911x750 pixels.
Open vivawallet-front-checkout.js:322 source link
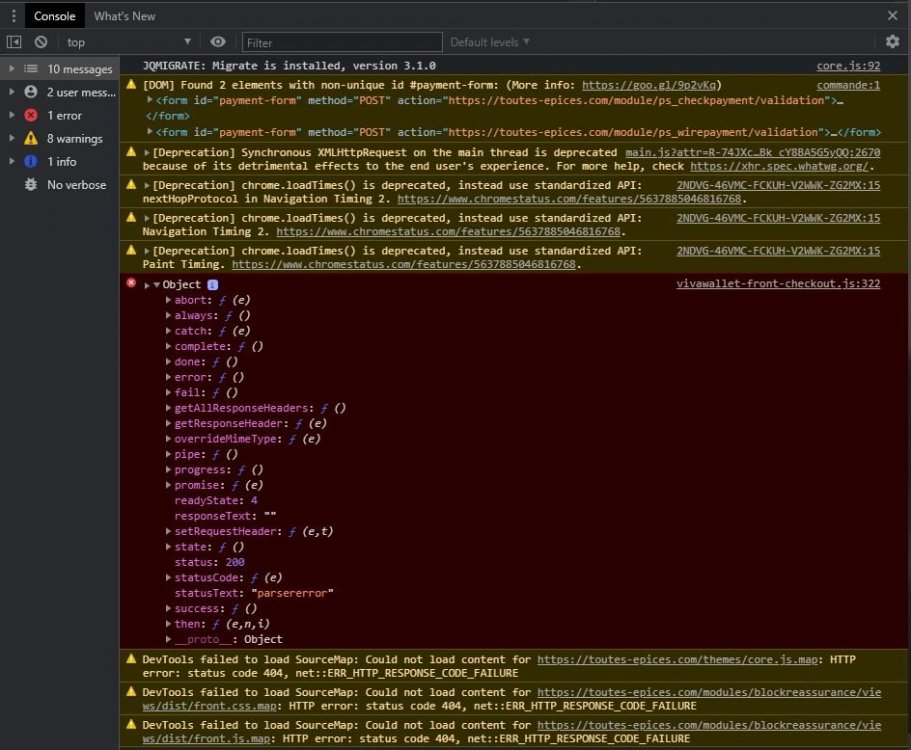[x=778, y=284]
